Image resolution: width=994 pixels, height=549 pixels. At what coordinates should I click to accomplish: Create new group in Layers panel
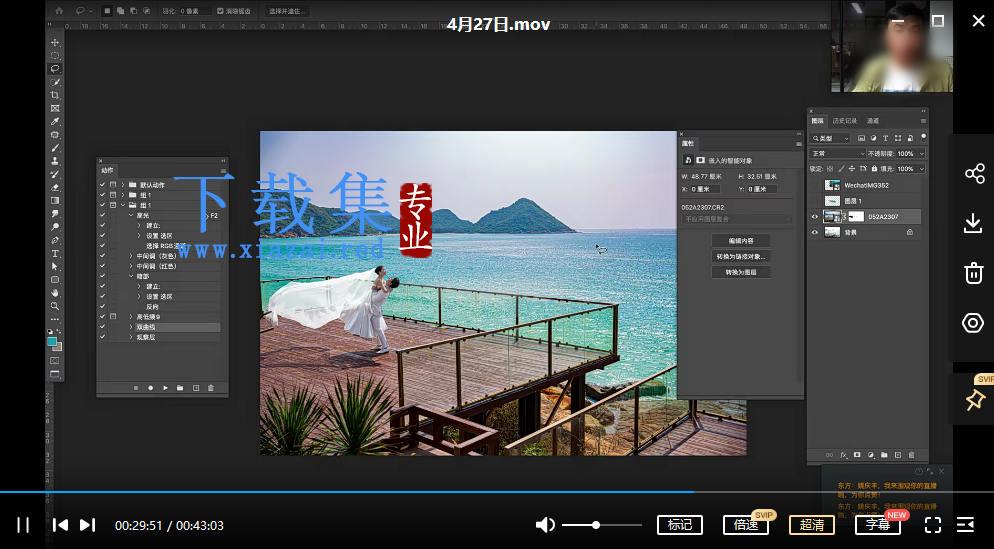tap(884, 455)
